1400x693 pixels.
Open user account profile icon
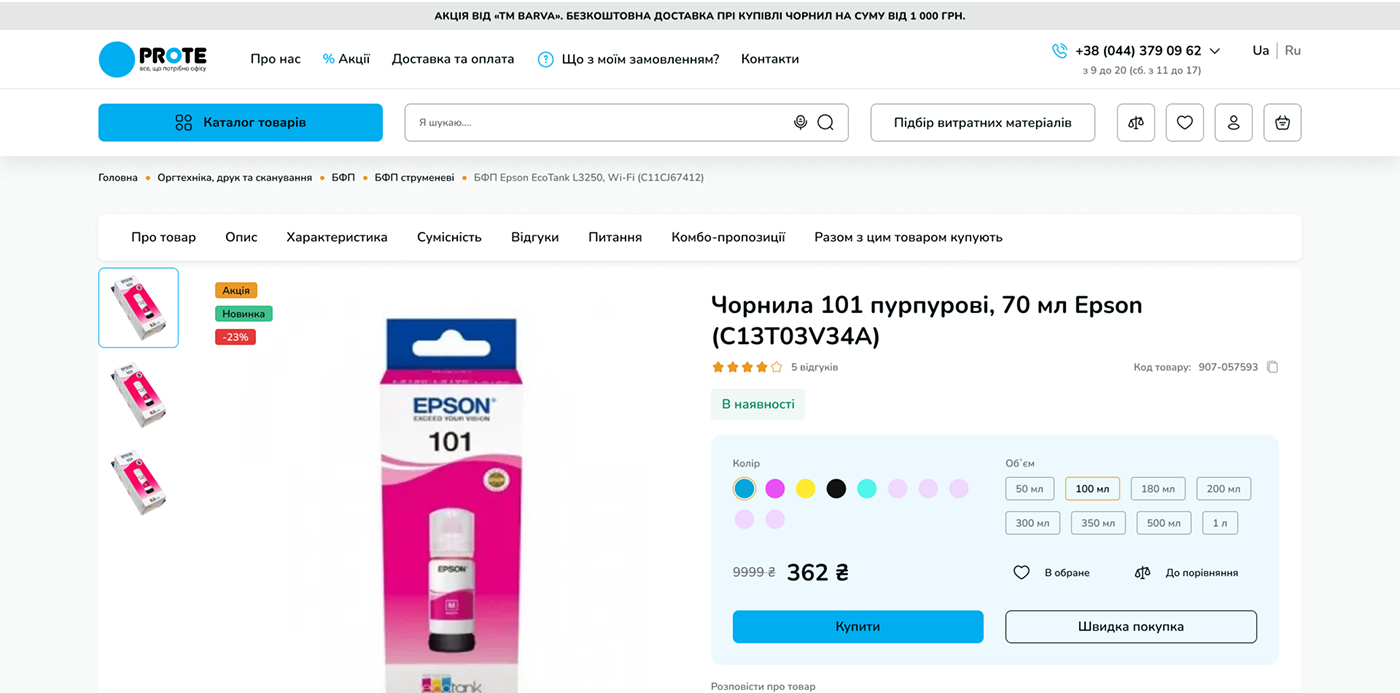click(1233, 122)
